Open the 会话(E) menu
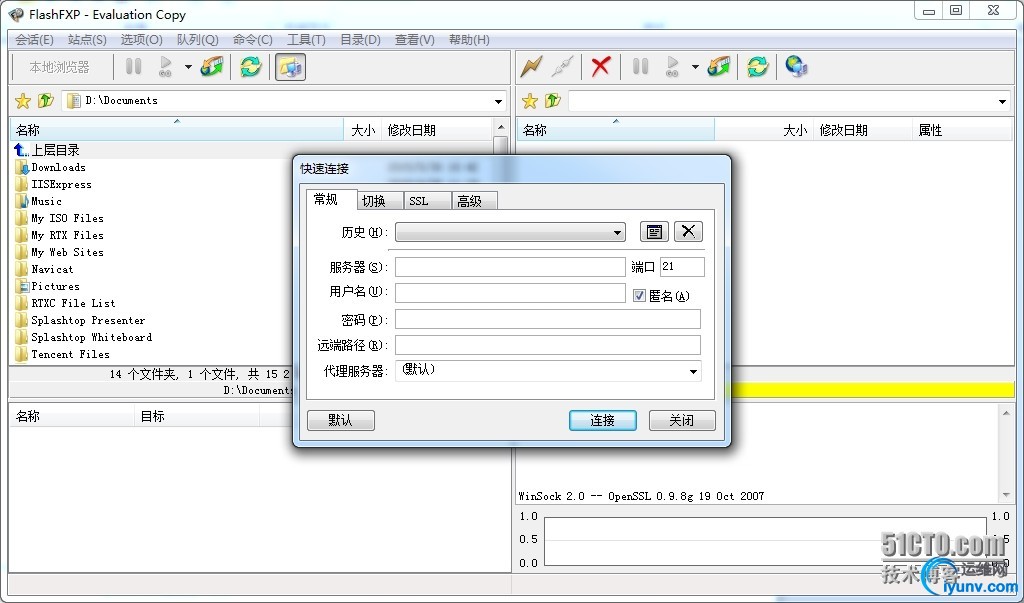 pyautogui.click(x=35, y=40)
